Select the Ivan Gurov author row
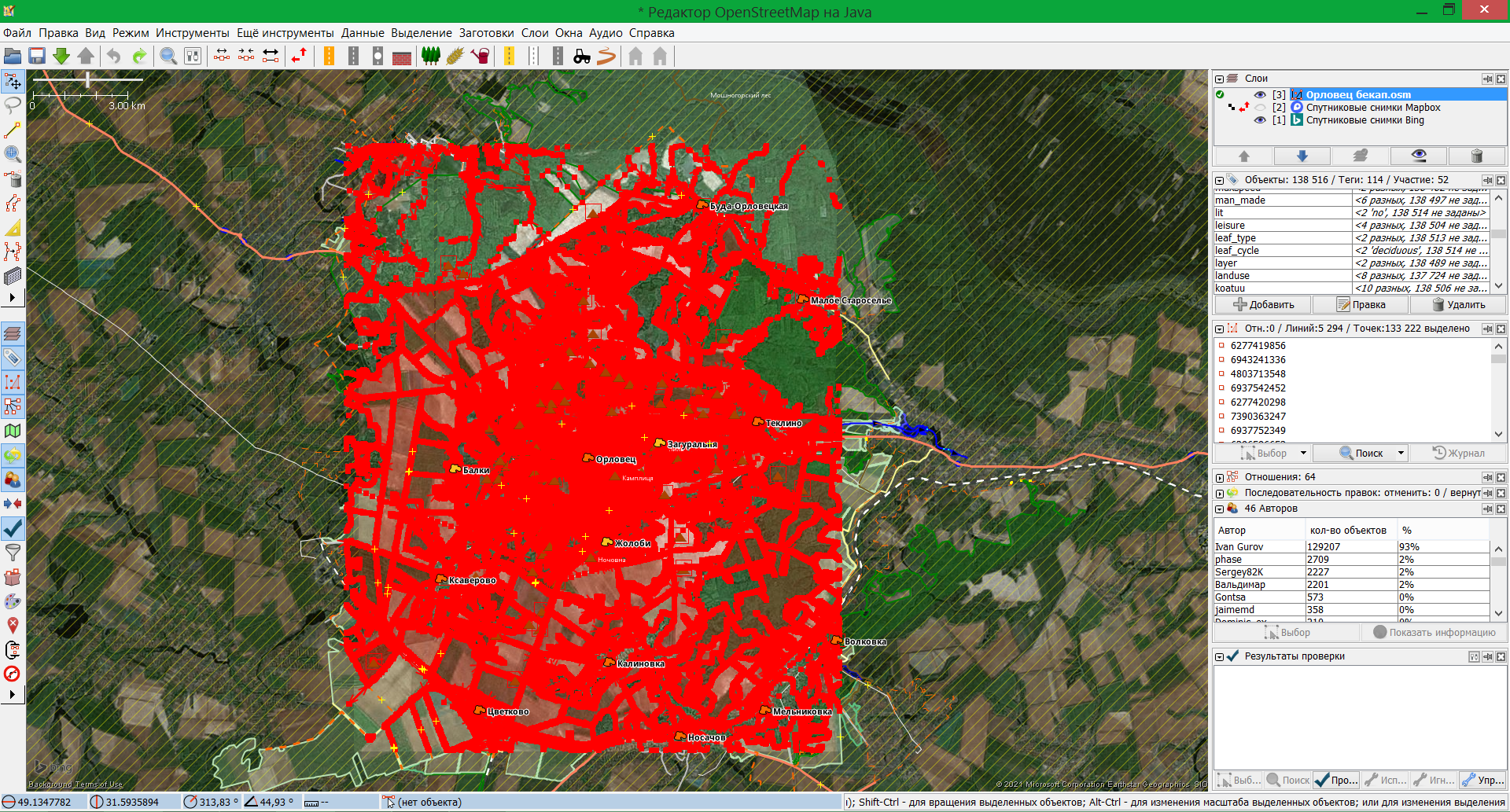Image resolution: width=1510 pixels, height=812 pixels. pyautogui.click(x=1351, y=547)
